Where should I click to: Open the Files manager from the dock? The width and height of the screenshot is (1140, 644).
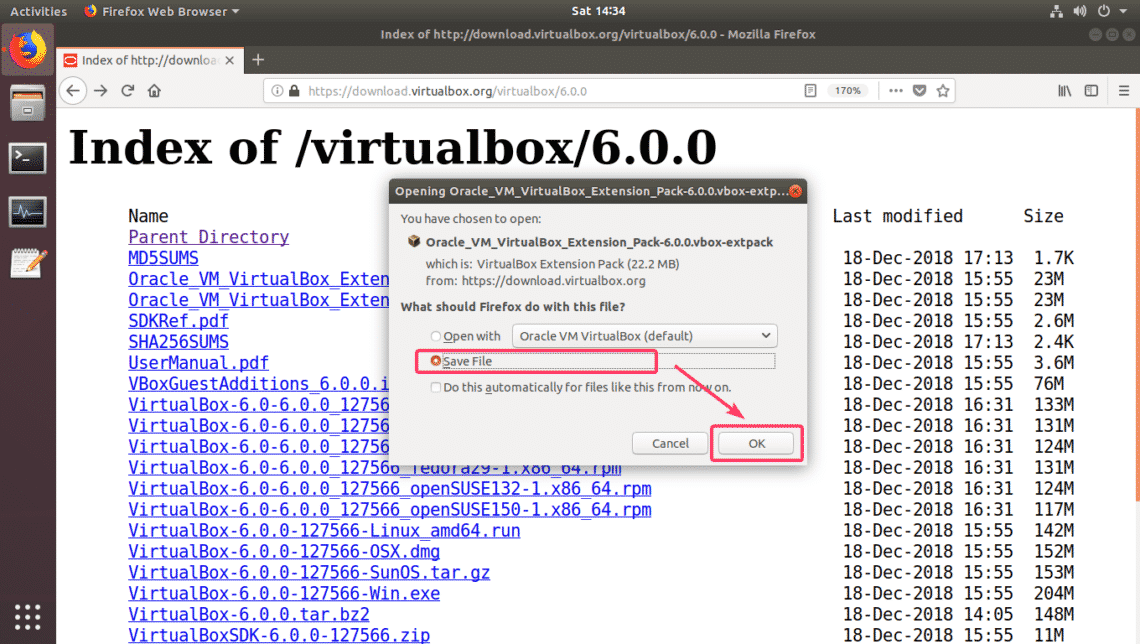(28, 103)
